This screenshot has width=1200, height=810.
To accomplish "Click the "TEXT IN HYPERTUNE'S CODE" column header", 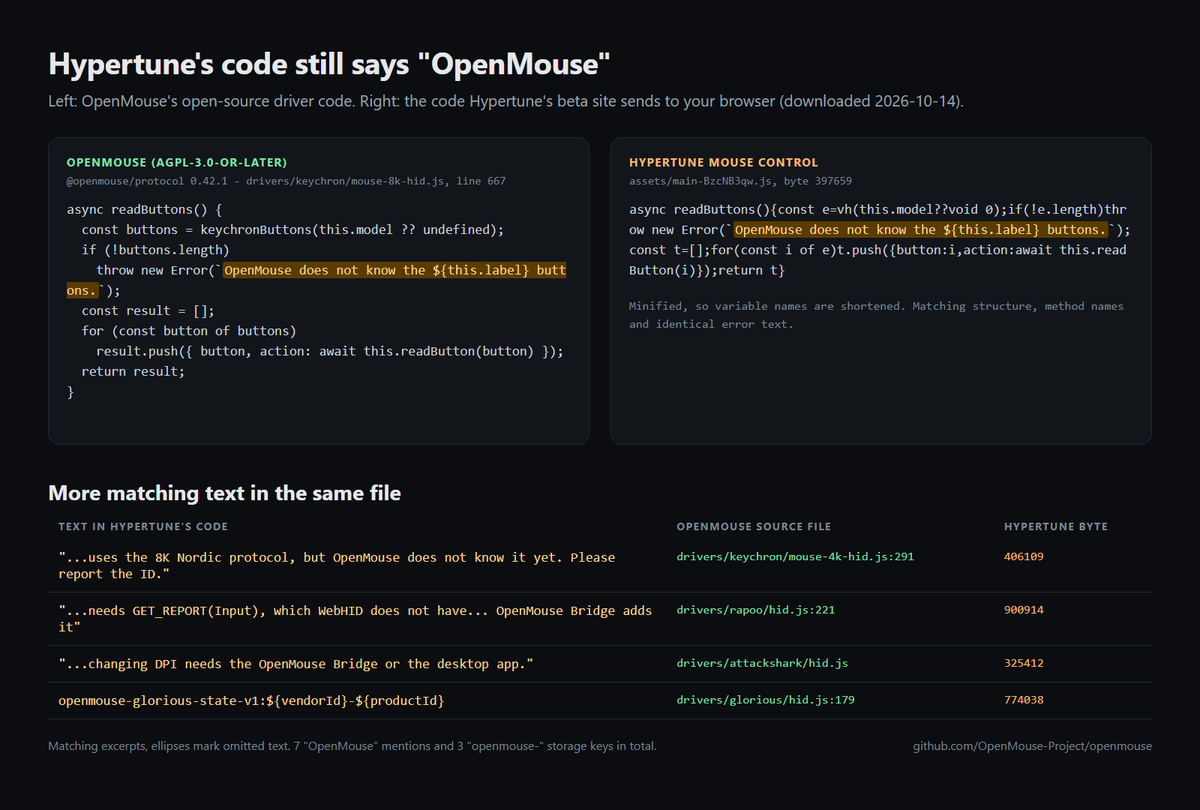I will coord(143,527).
